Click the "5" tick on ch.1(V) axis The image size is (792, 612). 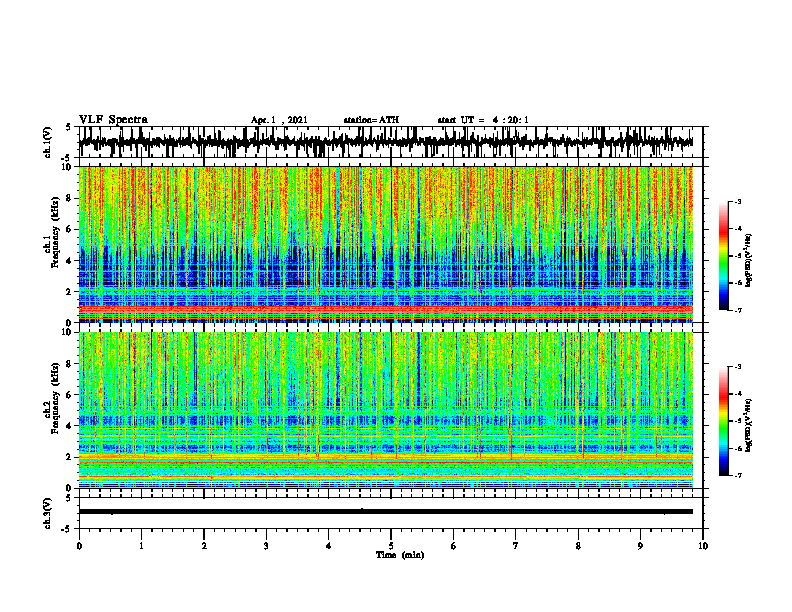click(69, 128)
